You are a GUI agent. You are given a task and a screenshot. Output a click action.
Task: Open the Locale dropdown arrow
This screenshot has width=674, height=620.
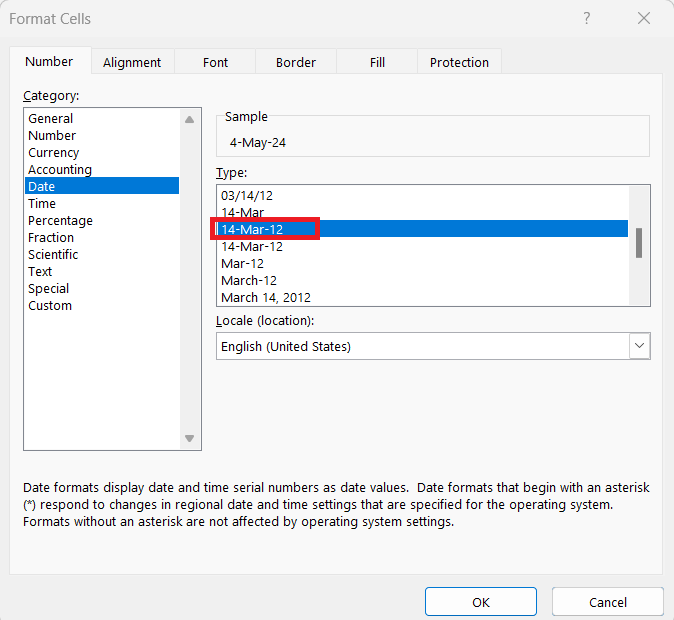coord(639,346)
